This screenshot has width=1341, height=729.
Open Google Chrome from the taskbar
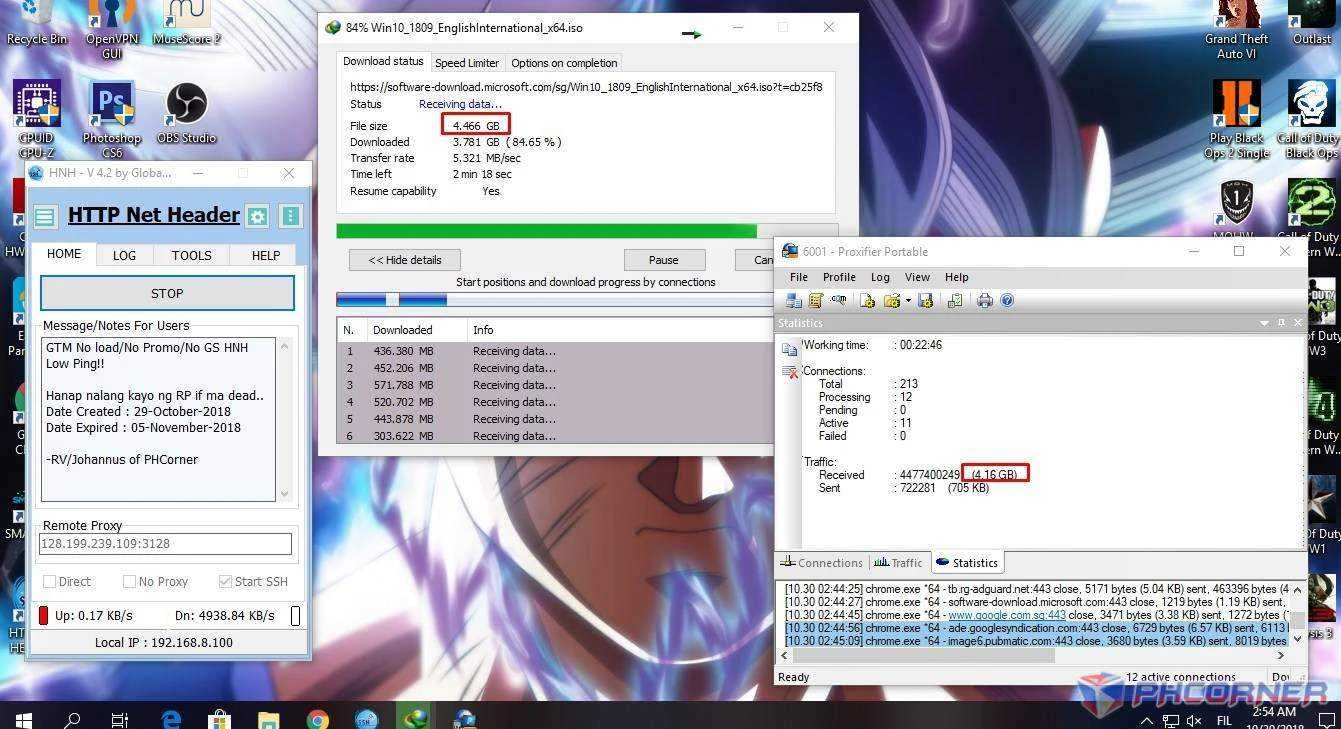(x=318, y=718)
